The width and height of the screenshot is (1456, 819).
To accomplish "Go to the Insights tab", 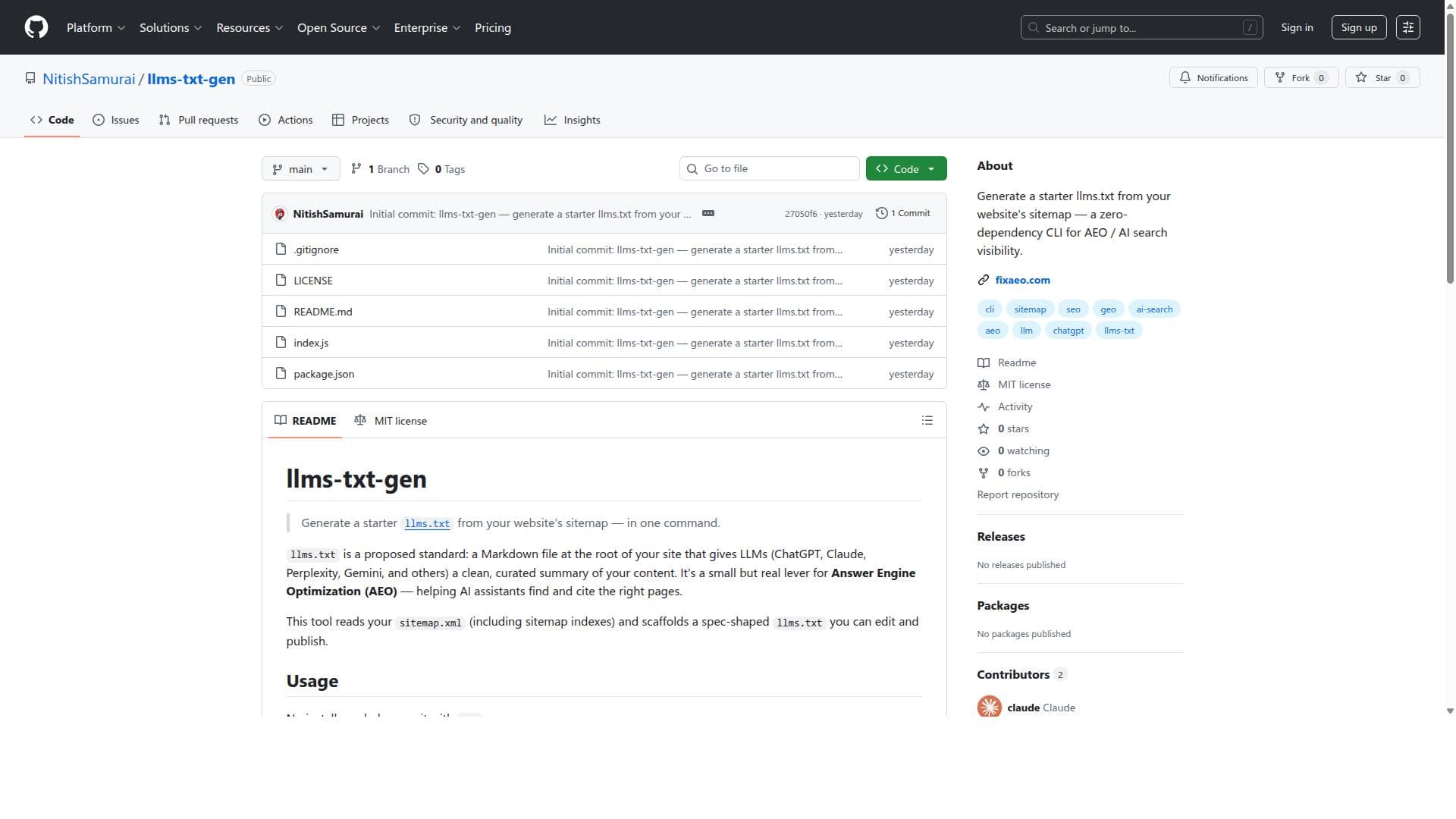I will coord(573,120).
